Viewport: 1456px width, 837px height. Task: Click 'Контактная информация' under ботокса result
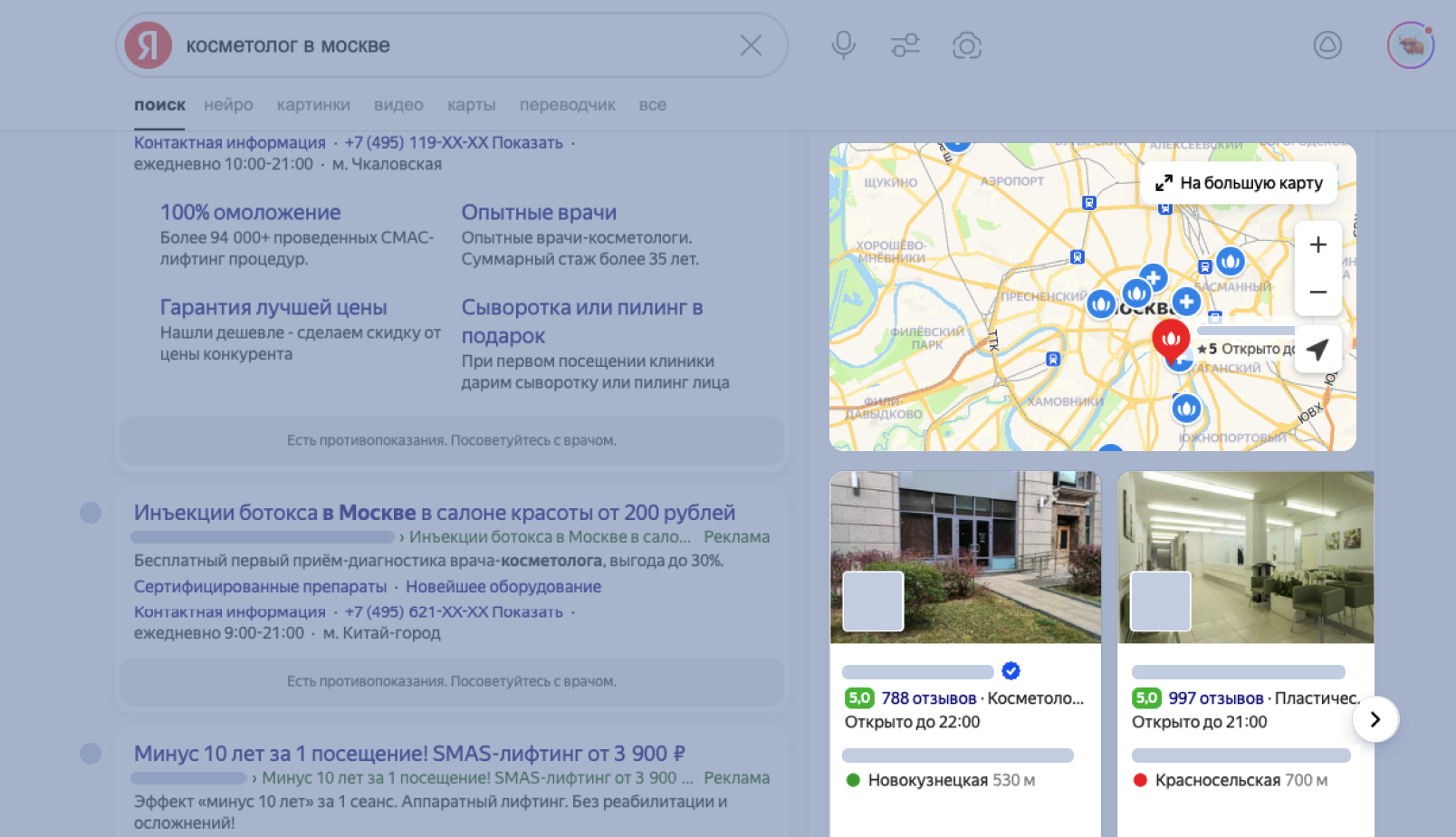pyautogui.click(x=230, y=611)
